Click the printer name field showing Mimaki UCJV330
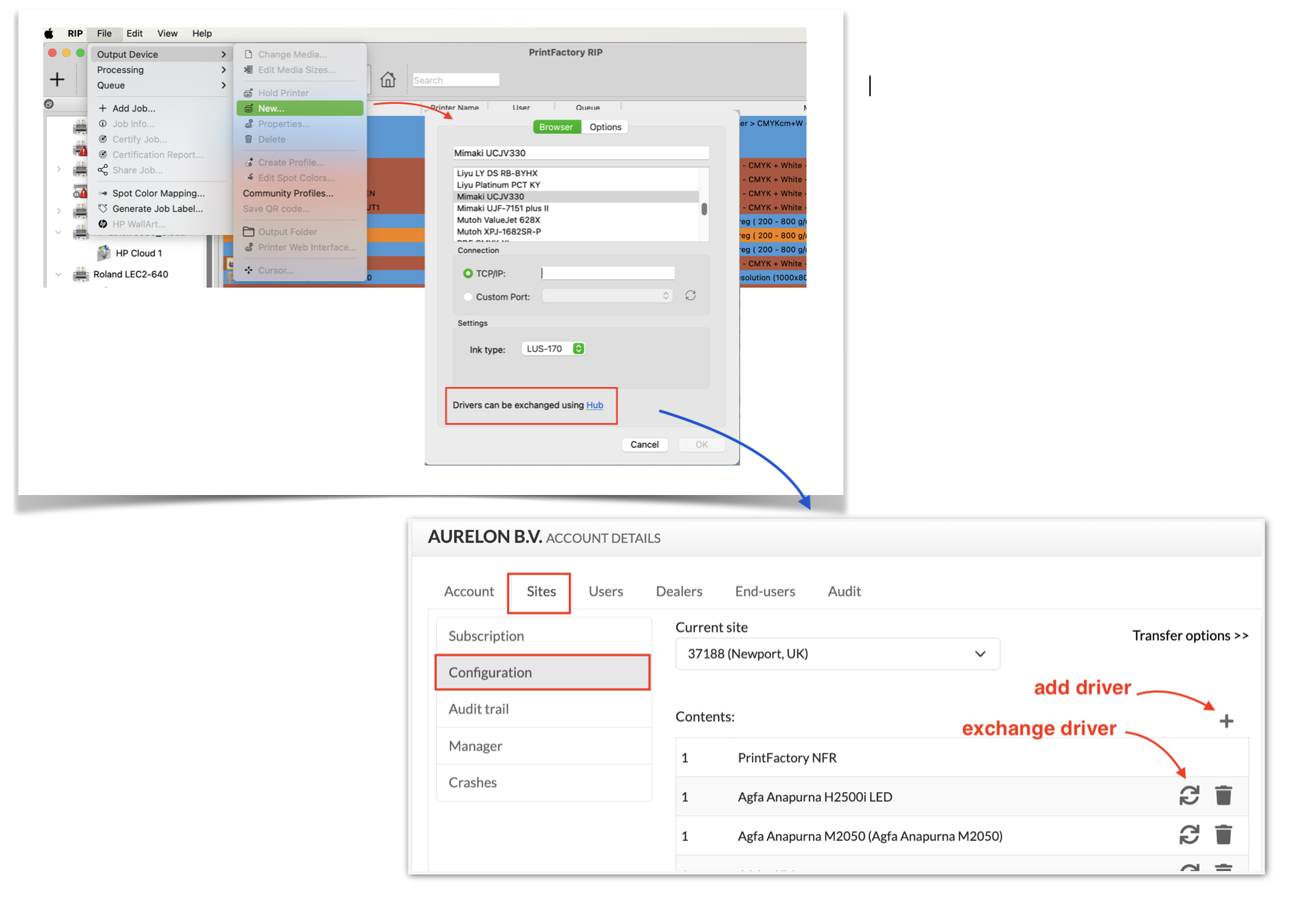The height and width of the screenshot is (924, 1304). click(580, 153)
